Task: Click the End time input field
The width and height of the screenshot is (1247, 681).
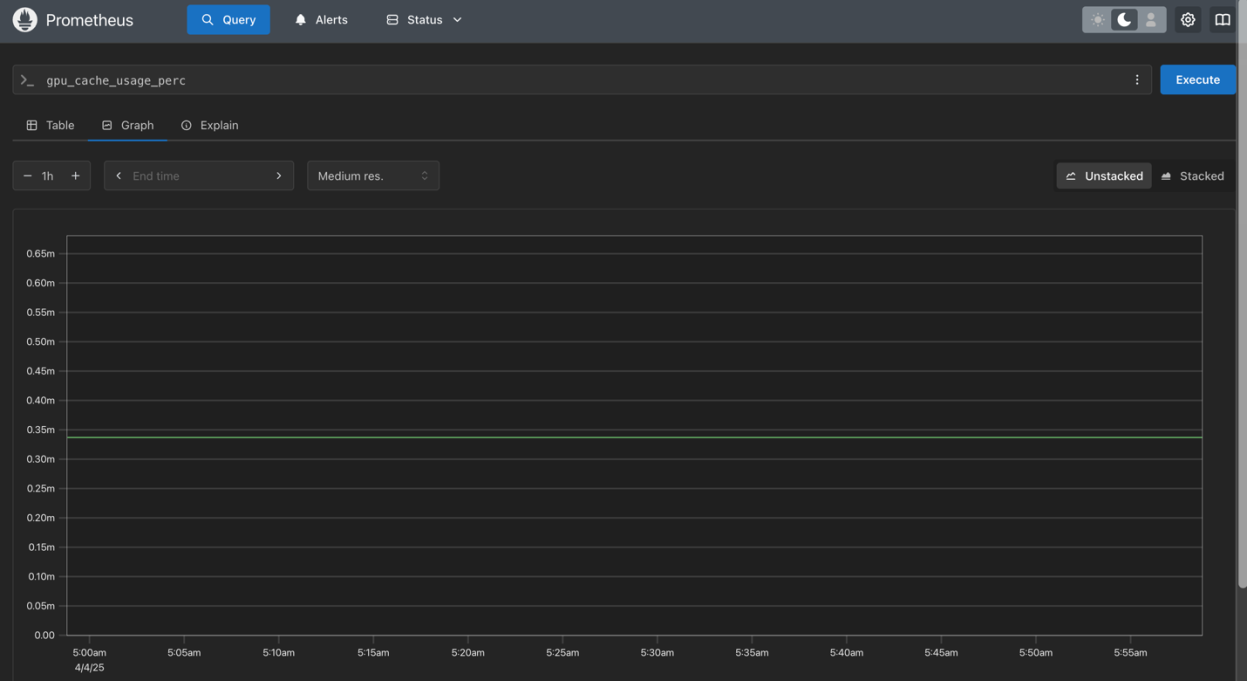Action: [198, 176]
